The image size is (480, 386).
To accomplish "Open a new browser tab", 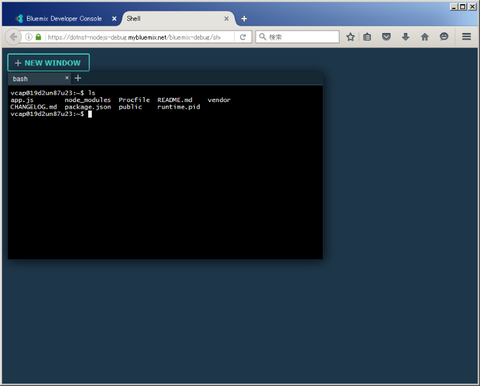I will [244, 19].
